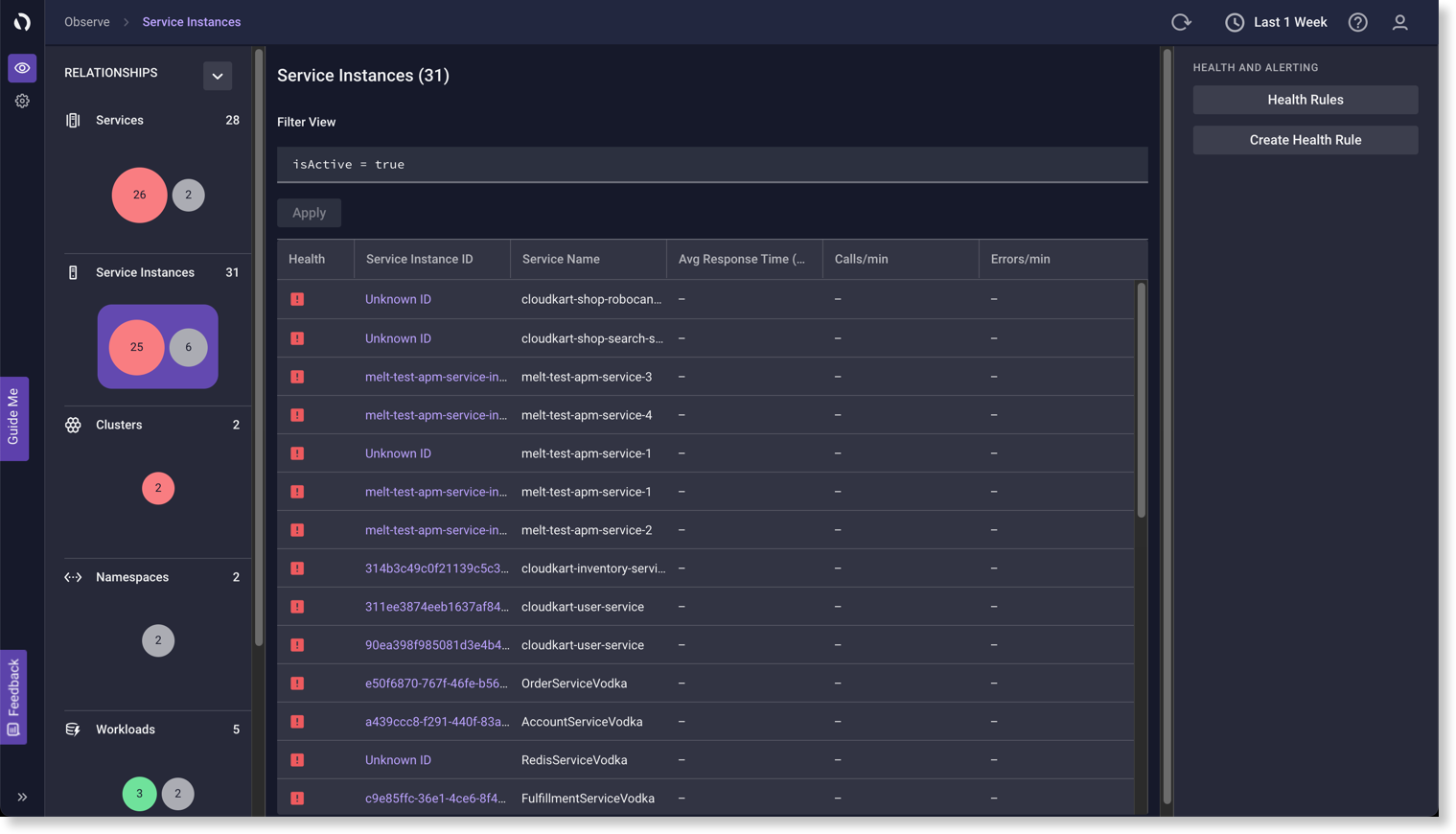
Task: Open instance a439ccc8-f291-440f-83a link
Action: [x=437, y=722]
